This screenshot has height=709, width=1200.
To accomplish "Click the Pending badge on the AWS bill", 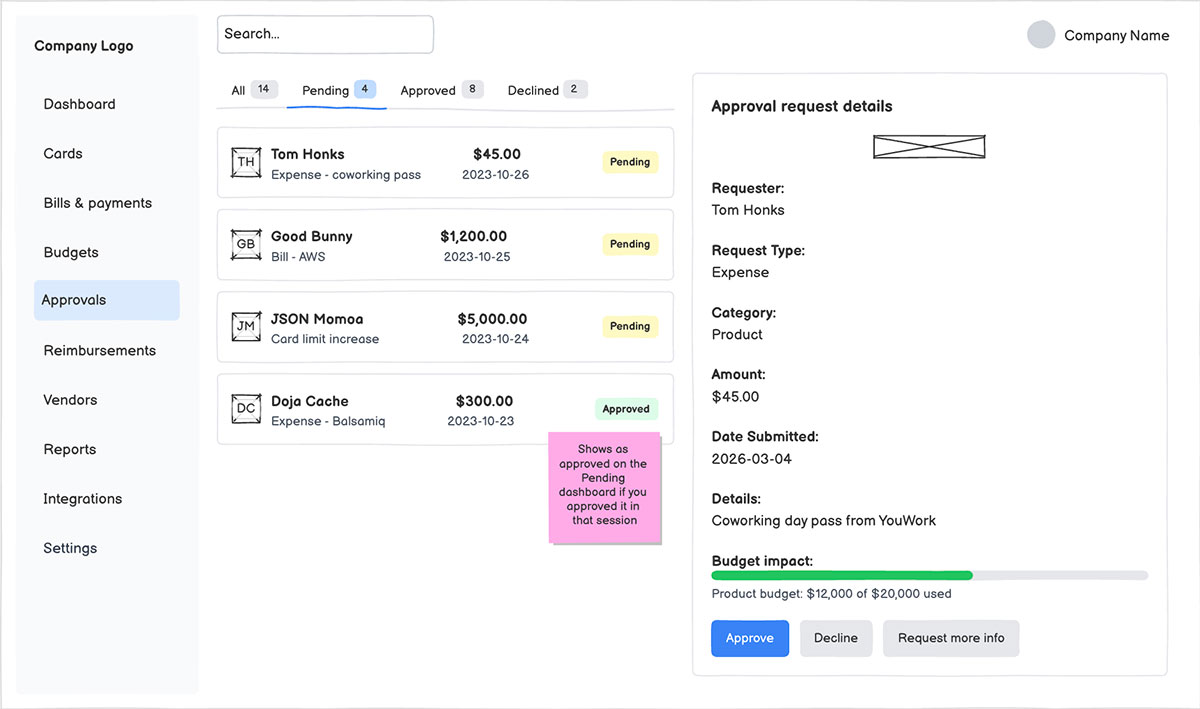I will pyautogui.click(x=630, y=244).
